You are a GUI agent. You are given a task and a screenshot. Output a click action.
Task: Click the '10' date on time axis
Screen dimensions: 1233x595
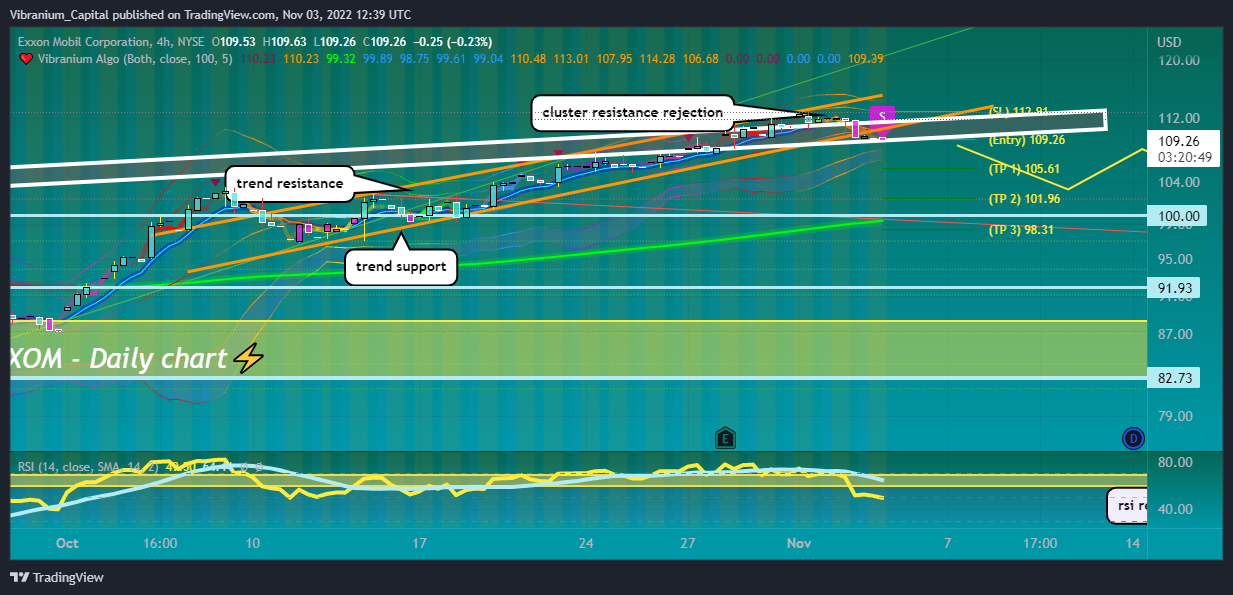pos(252,544)
